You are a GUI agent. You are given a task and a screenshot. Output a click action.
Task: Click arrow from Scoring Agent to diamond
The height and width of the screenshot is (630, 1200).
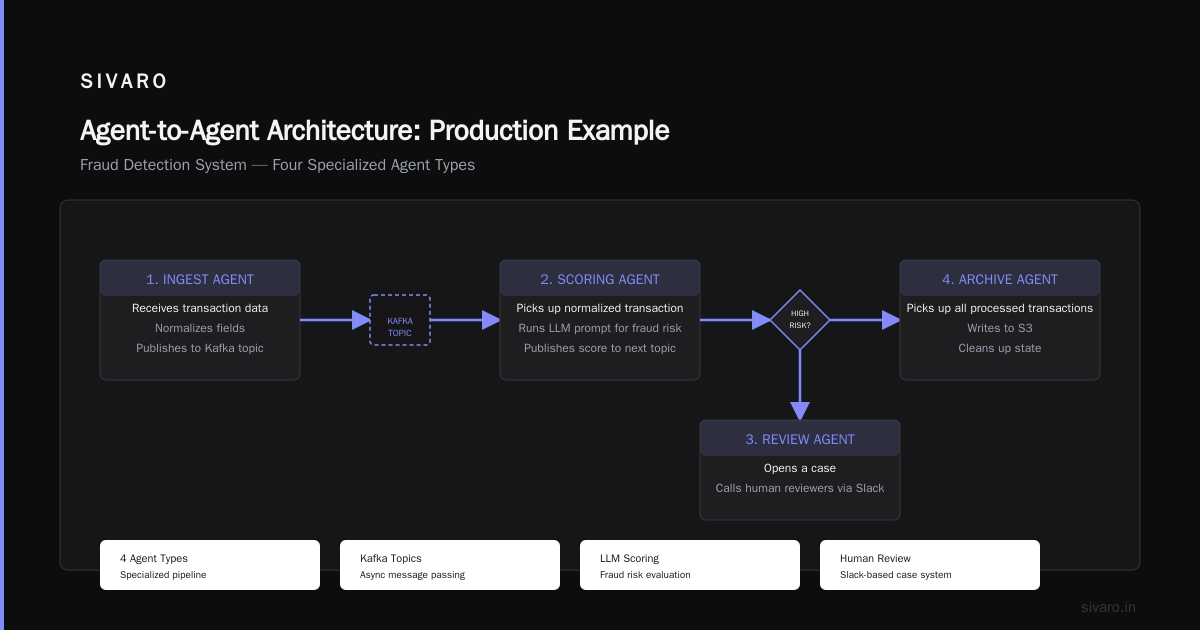[735, 320]
